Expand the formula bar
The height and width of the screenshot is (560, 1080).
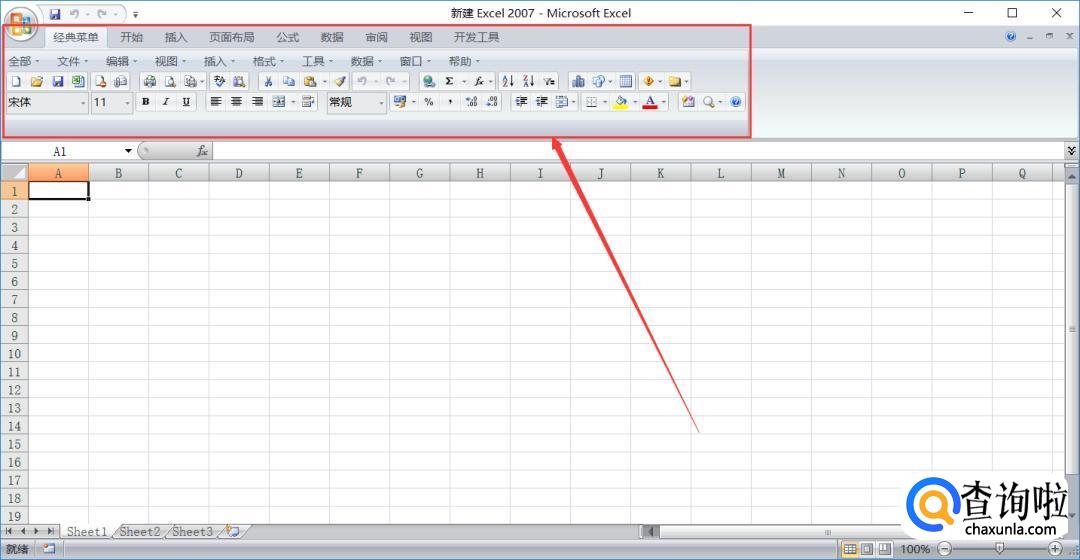point(1071,150)
